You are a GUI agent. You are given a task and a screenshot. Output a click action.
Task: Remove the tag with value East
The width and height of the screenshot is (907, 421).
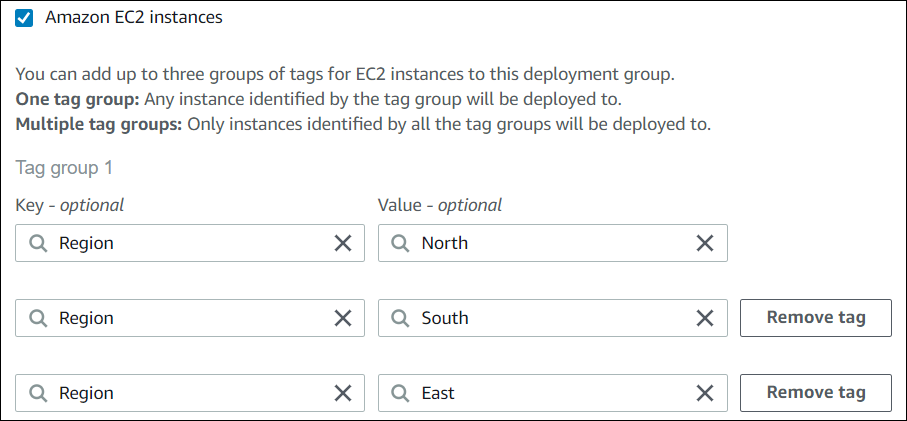point(815,393)
